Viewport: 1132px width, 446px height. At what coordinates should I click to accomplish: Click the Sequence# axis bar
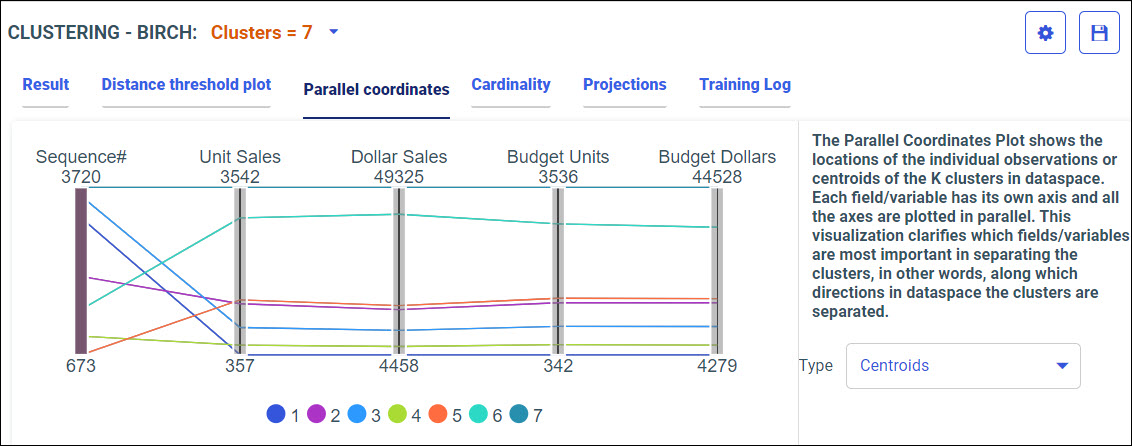[x=81, y=270]
